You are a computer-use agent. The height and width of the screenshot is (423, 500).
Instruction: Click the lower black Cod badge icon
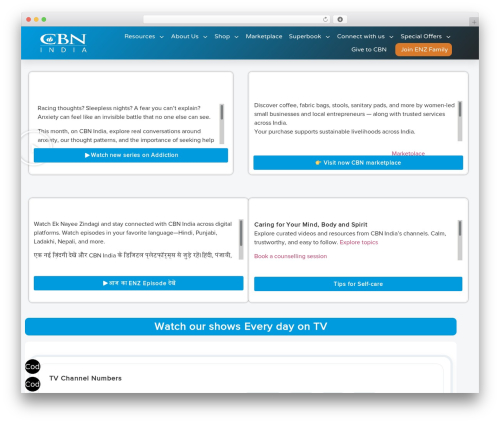[x=33, y=384]
